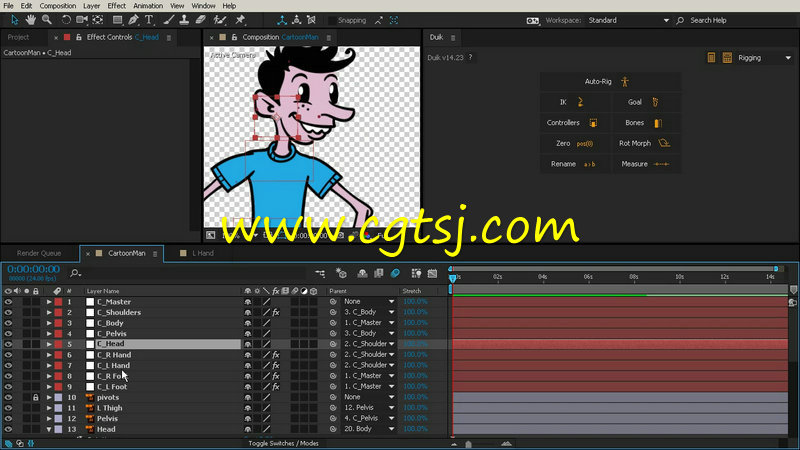Click the C_Master layer red label color
Screen dimensions: 800x450
(x=59, y=302)
